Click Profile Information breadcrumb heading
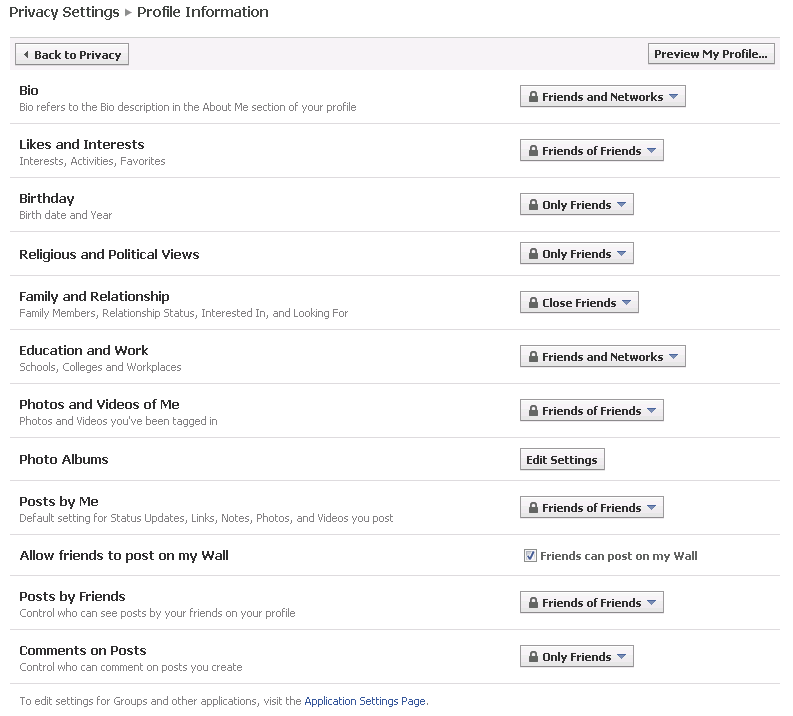793x716 pixels. click(202, 13)
